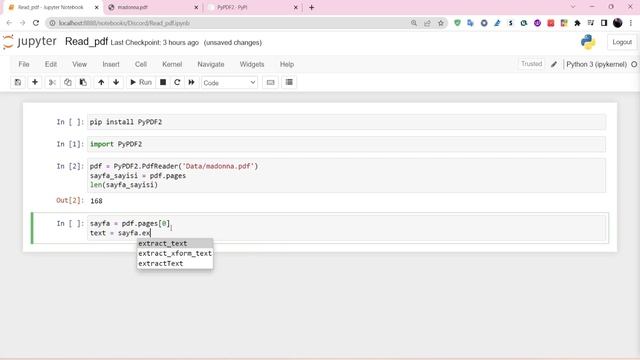Open a new browser tab
640x360 pixels.
(x=311, y=7)
